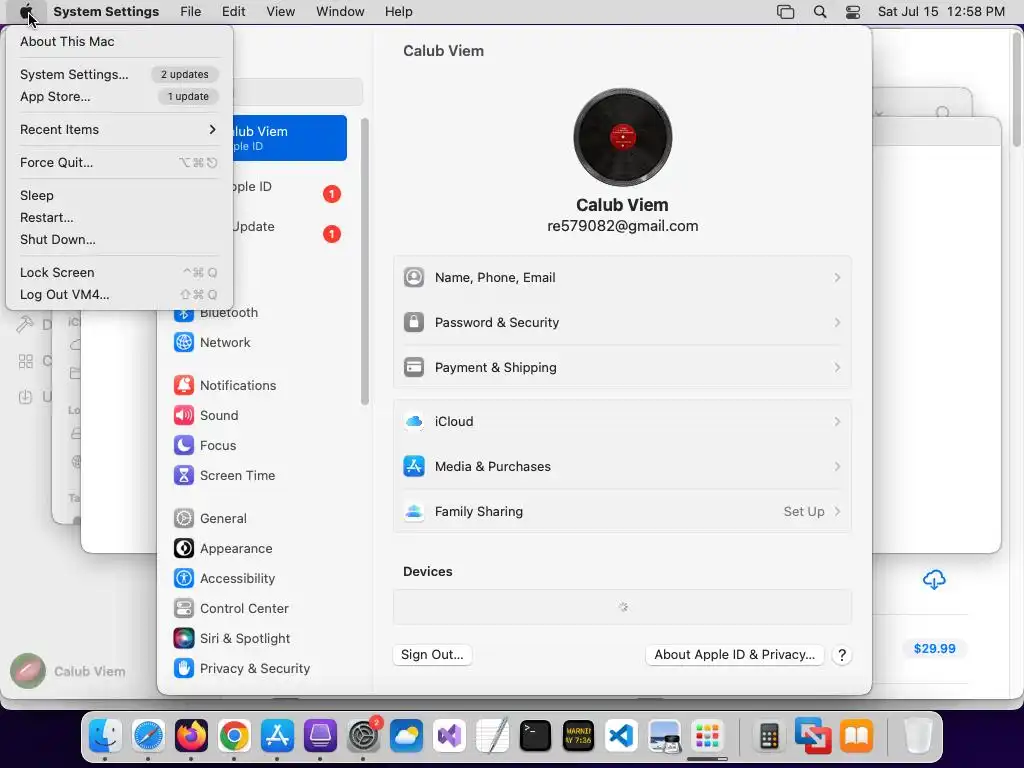
Task: Choose About This Mac
Action: pos(119,41)
